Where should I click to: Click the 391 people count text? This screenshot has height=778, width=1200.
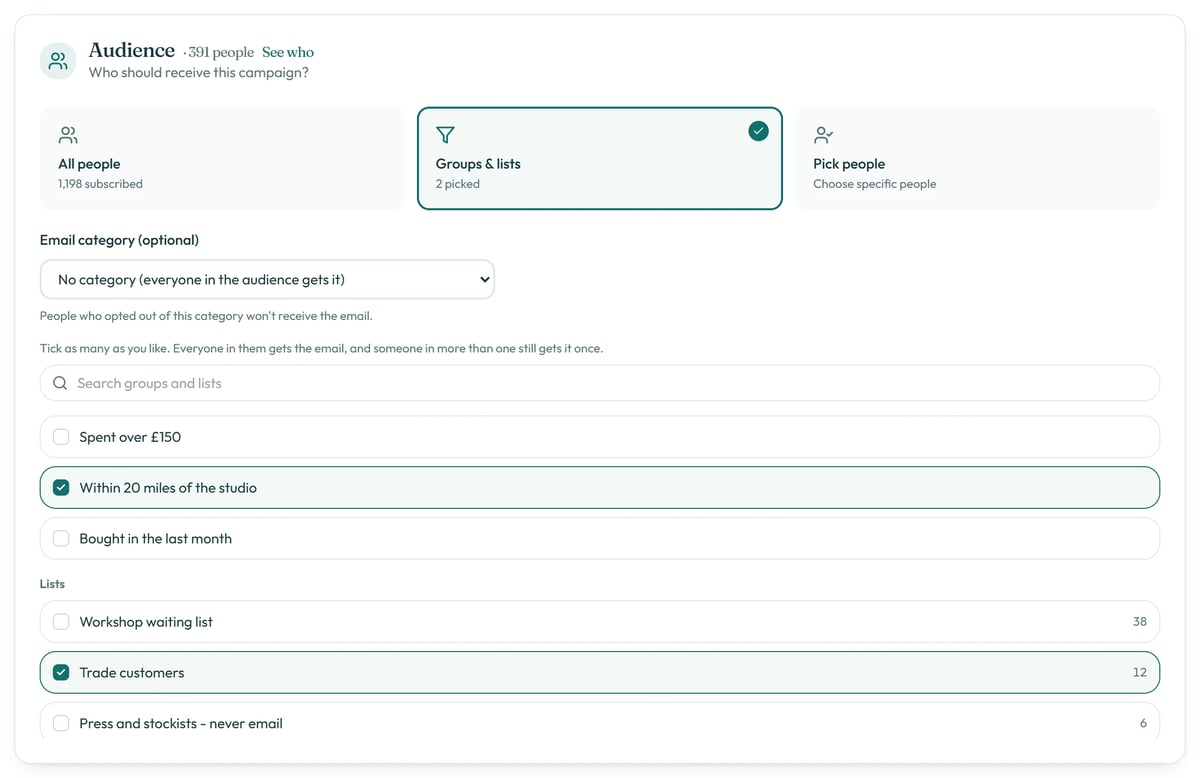coord(221,52)
